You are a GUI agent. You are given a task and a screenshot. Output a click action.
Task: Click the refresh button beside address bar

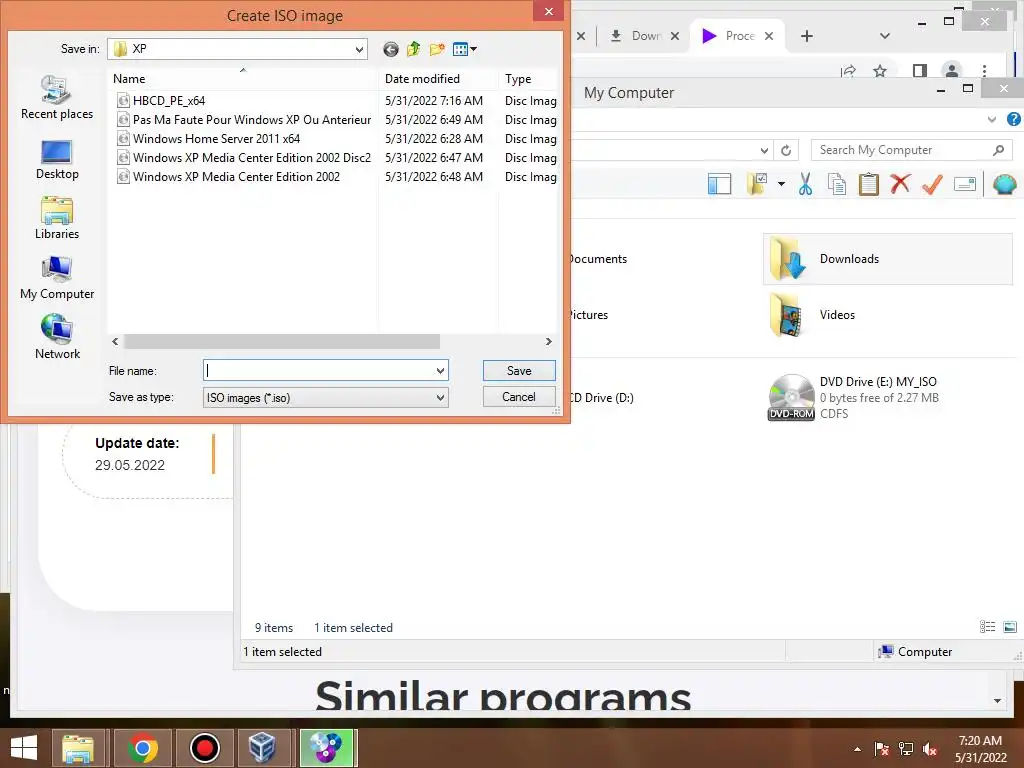(x=786, y=151)
